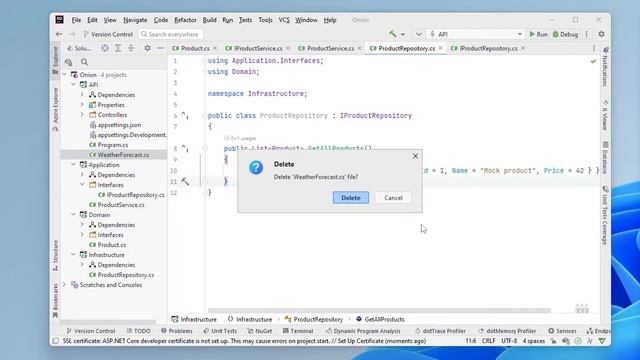The height and width of the screenshot is (360, 640).
Task: Cancel the delete file dialog
Action: (x=393, y=198)
